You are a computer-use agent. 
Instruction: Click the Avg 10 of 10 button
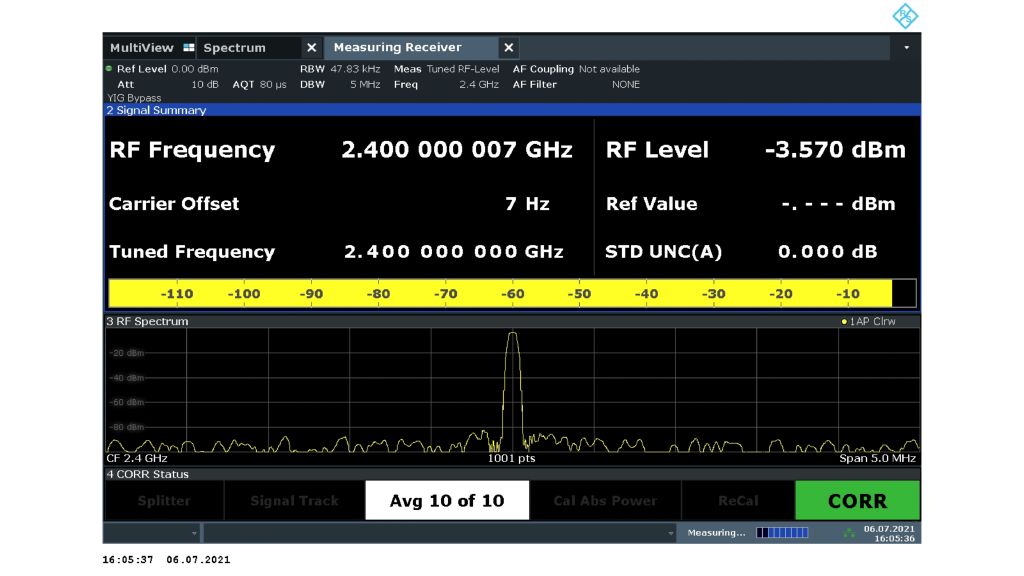pyautogui.click(x=446, y=501)
